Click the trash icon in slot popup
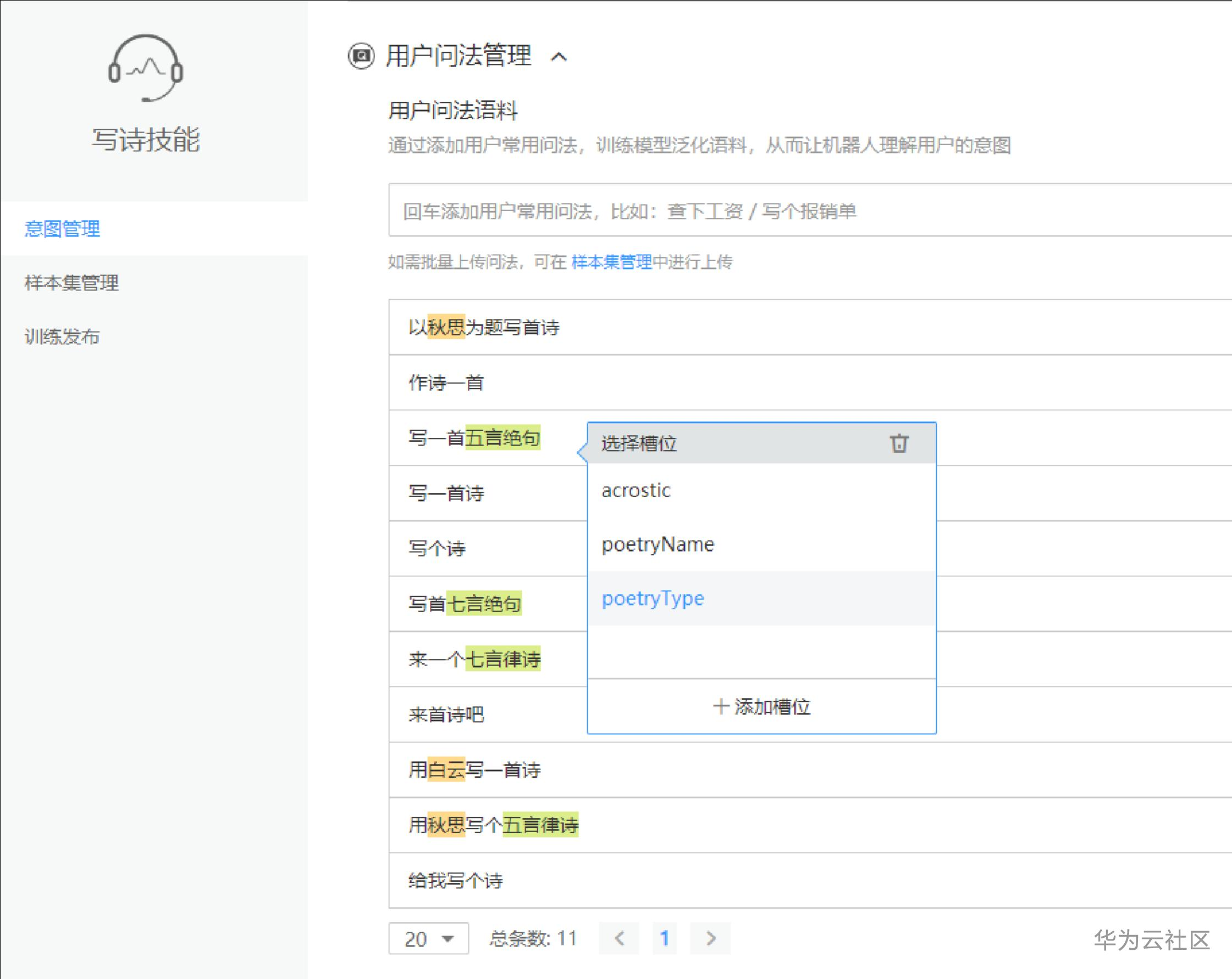The height and width of the screenshot is (979, 1232). 899,444
